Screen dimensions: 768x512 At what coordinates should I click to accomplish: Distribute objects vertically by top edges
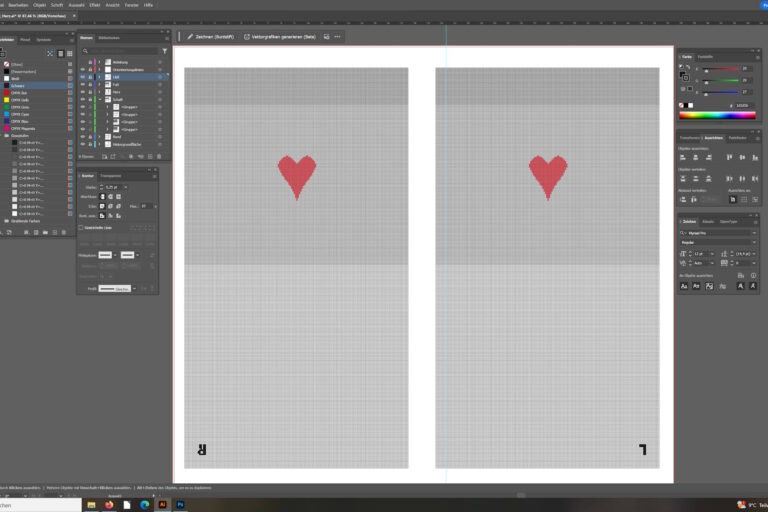tap(683, 178)
